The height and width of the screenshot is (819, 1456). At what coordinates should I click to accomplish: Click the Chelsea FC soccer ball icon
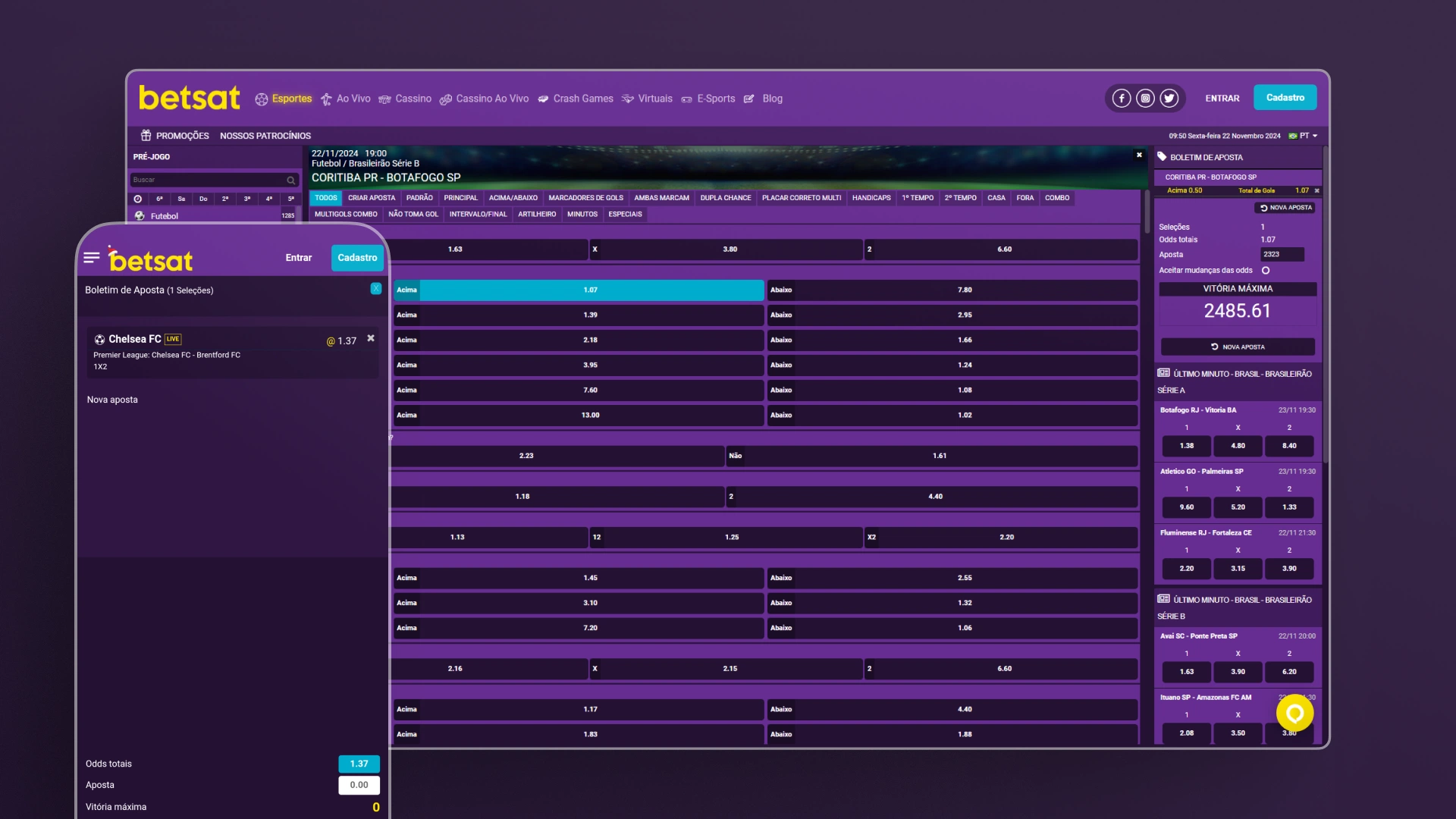click(99, 340)
